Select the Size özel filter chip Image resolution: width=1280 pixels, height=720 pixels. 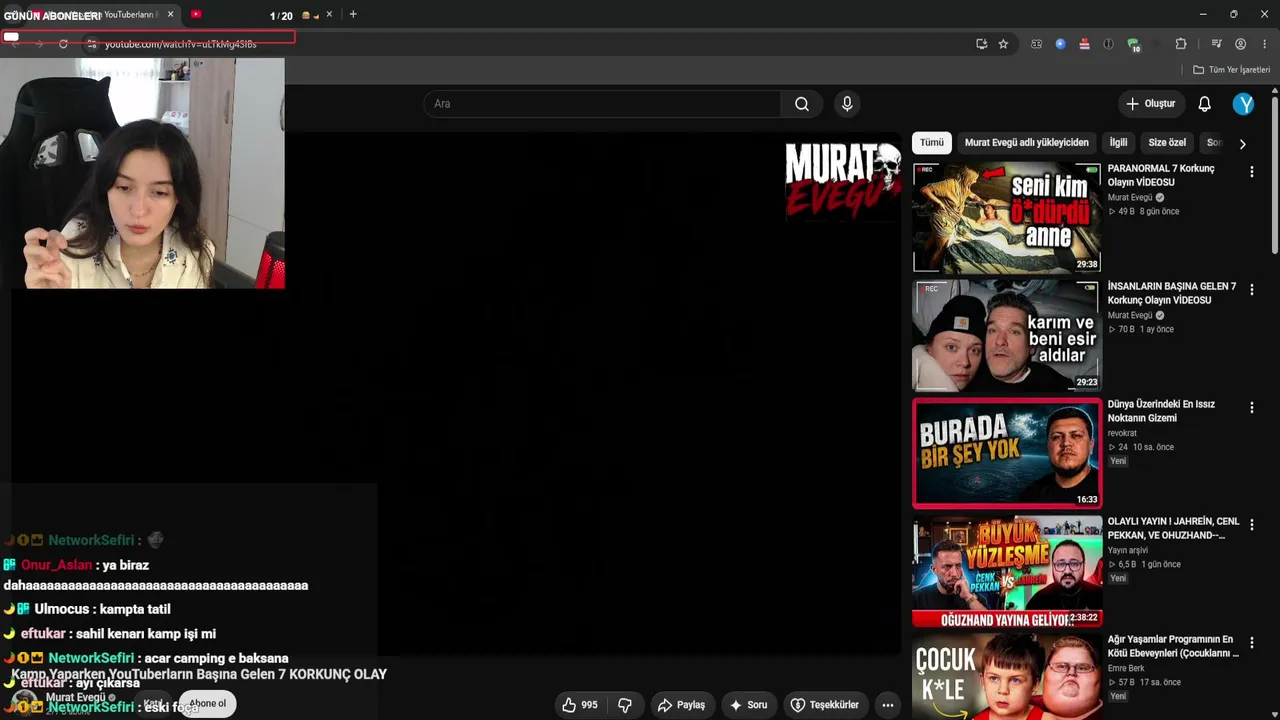[1167, 143]
